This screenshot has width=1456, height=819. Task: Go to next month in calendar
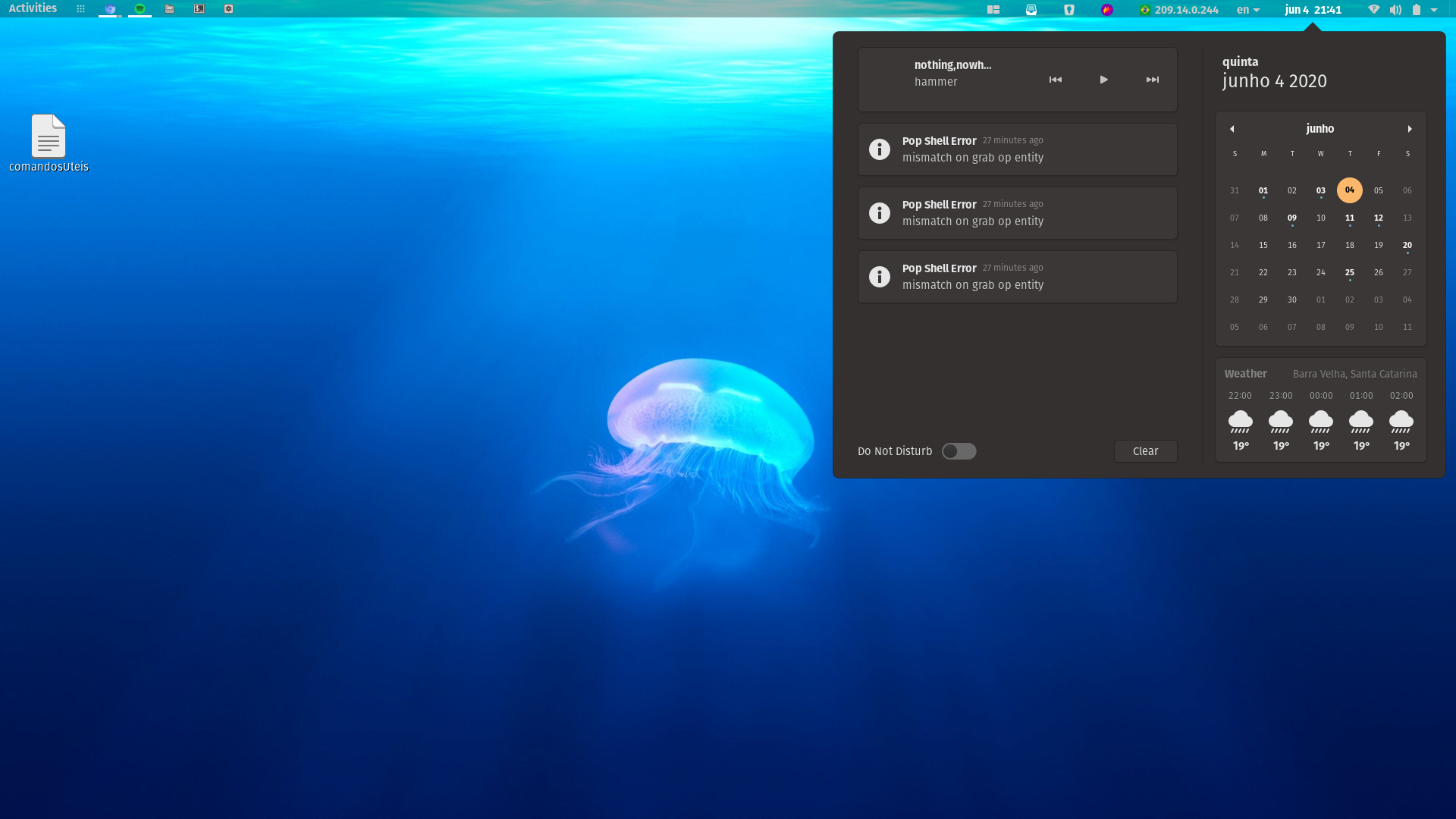click(x=1410, y=129)
